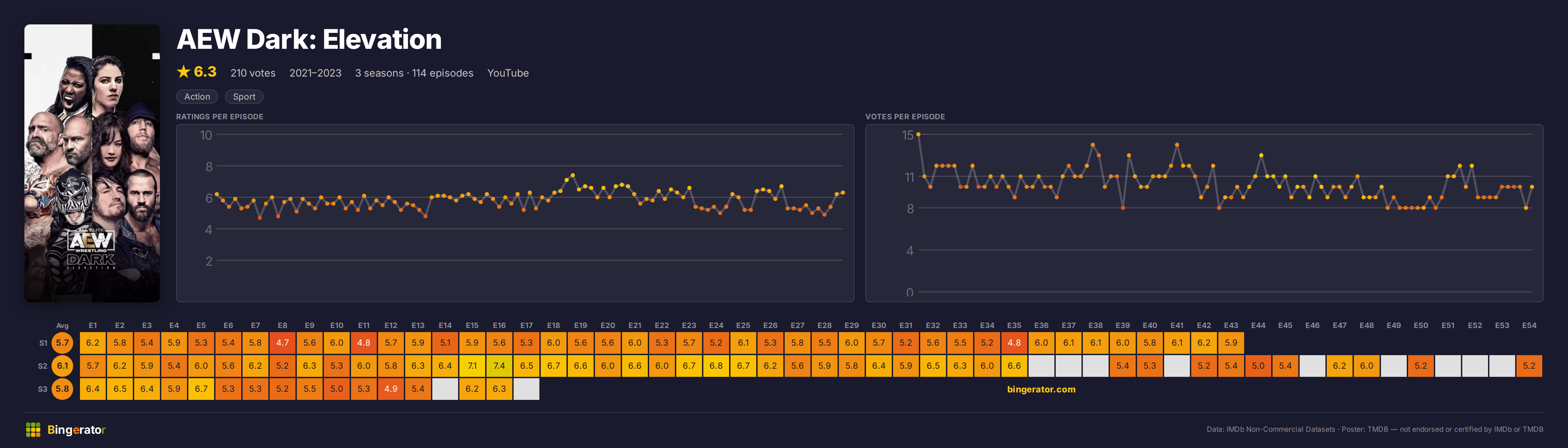Select the S2 E15 cell rated 7.1
Viewport: 1568px width, 448px height.
[472, 366]
